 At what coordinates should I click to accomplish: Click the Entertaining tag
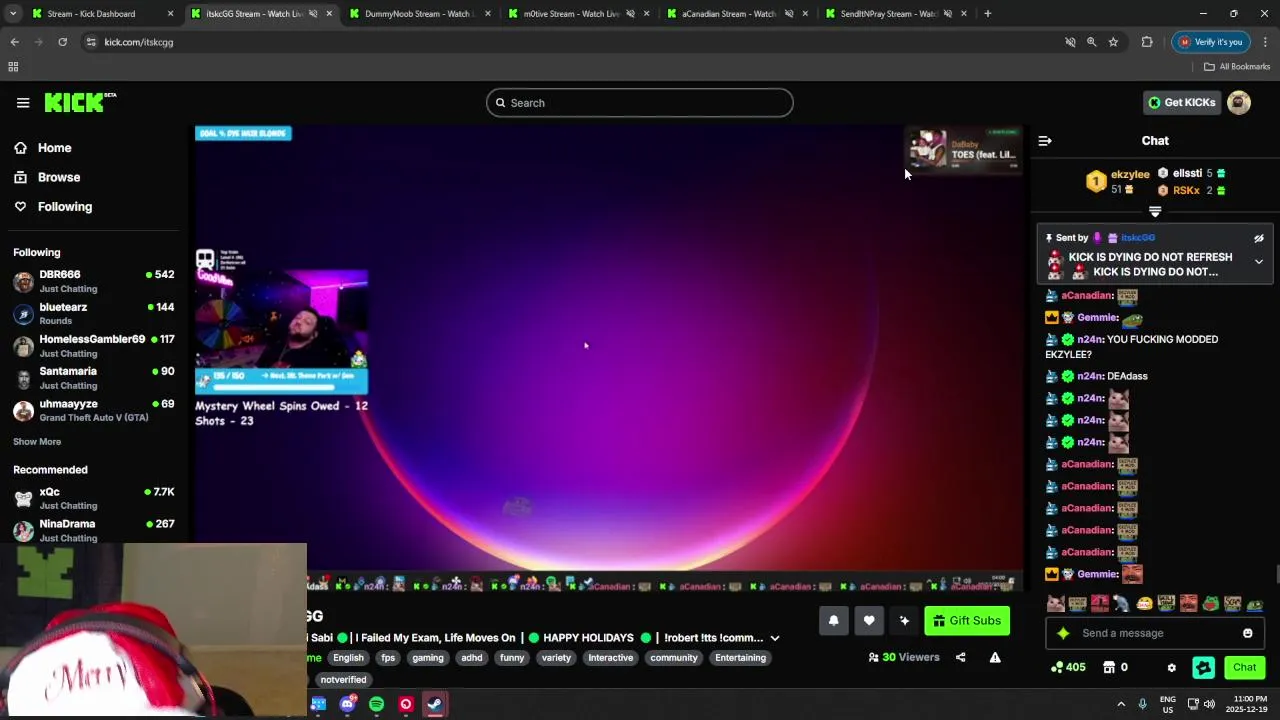tap(740, 658)
